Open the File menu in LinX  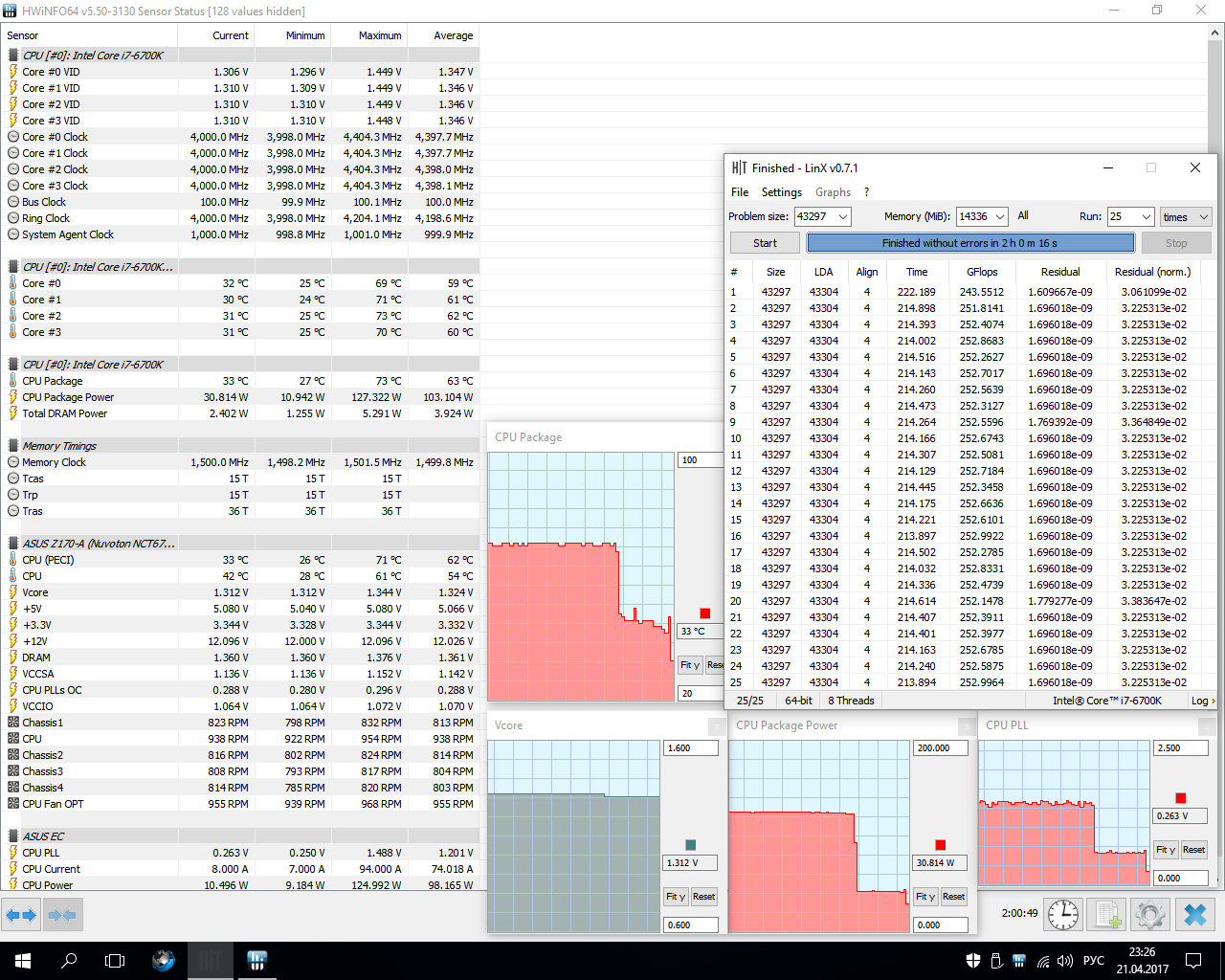click(x=740, y=192)
